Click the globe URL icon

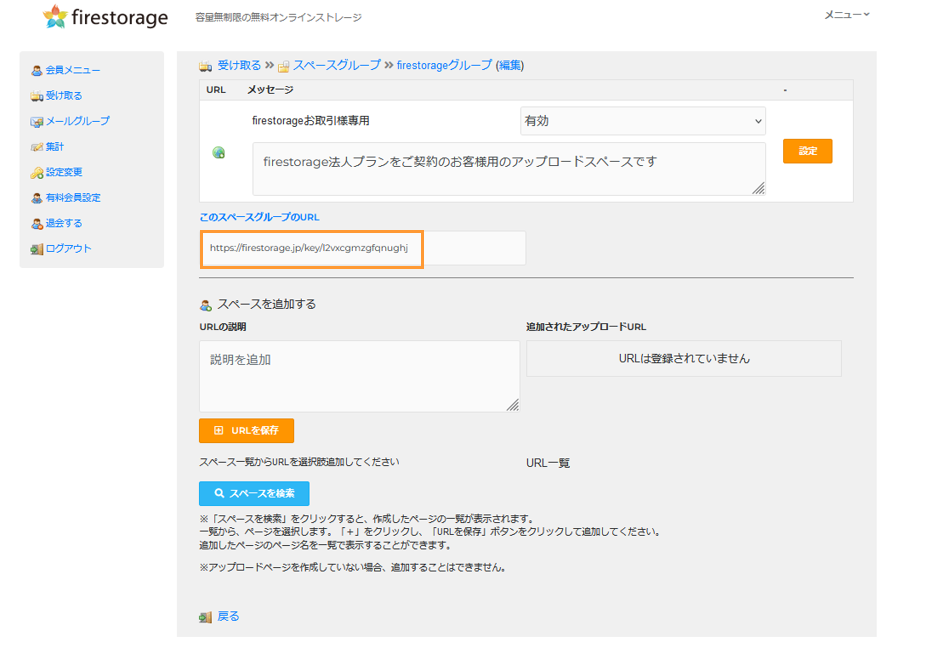click(x=219, y=153)
